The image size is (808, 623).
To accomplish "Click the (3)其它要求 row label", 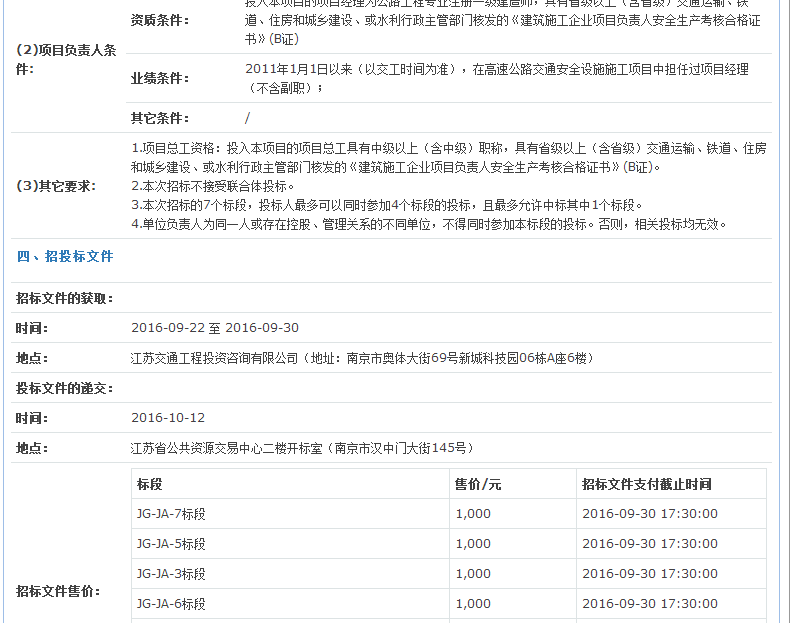I will tap(56, 186).
